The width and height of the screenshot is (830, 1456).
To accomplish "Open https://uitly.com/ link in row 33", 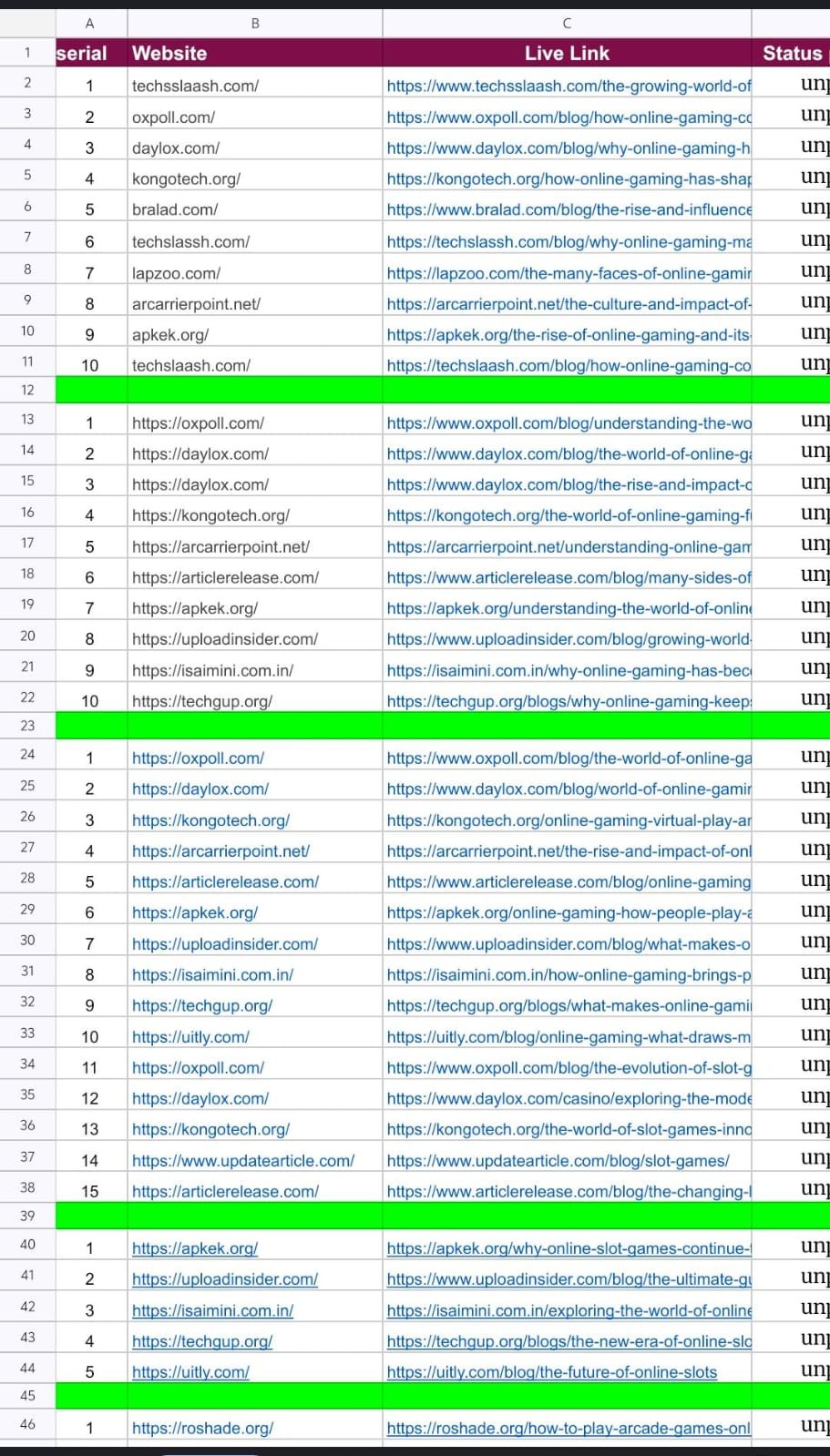I will [x=190, y=1036].
